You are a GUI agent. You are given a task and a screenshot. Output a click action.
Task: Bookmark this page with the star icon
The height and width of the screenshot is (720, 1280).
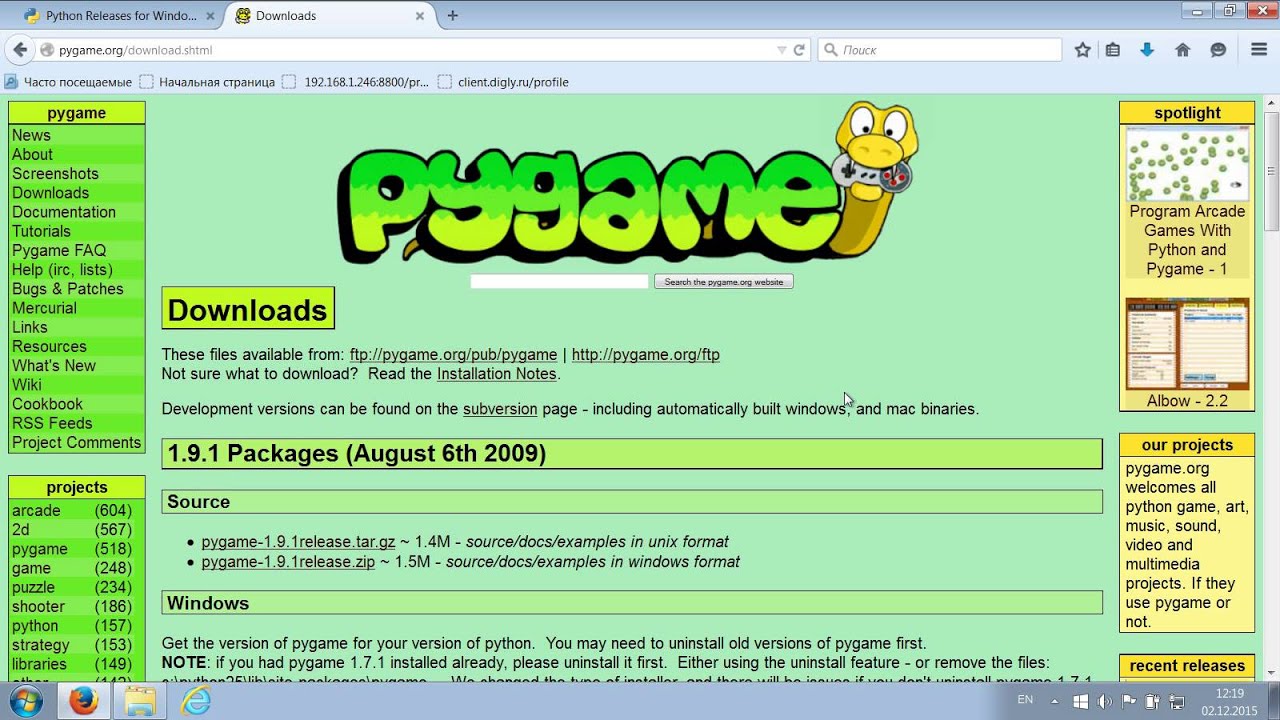pos(1082,50)
